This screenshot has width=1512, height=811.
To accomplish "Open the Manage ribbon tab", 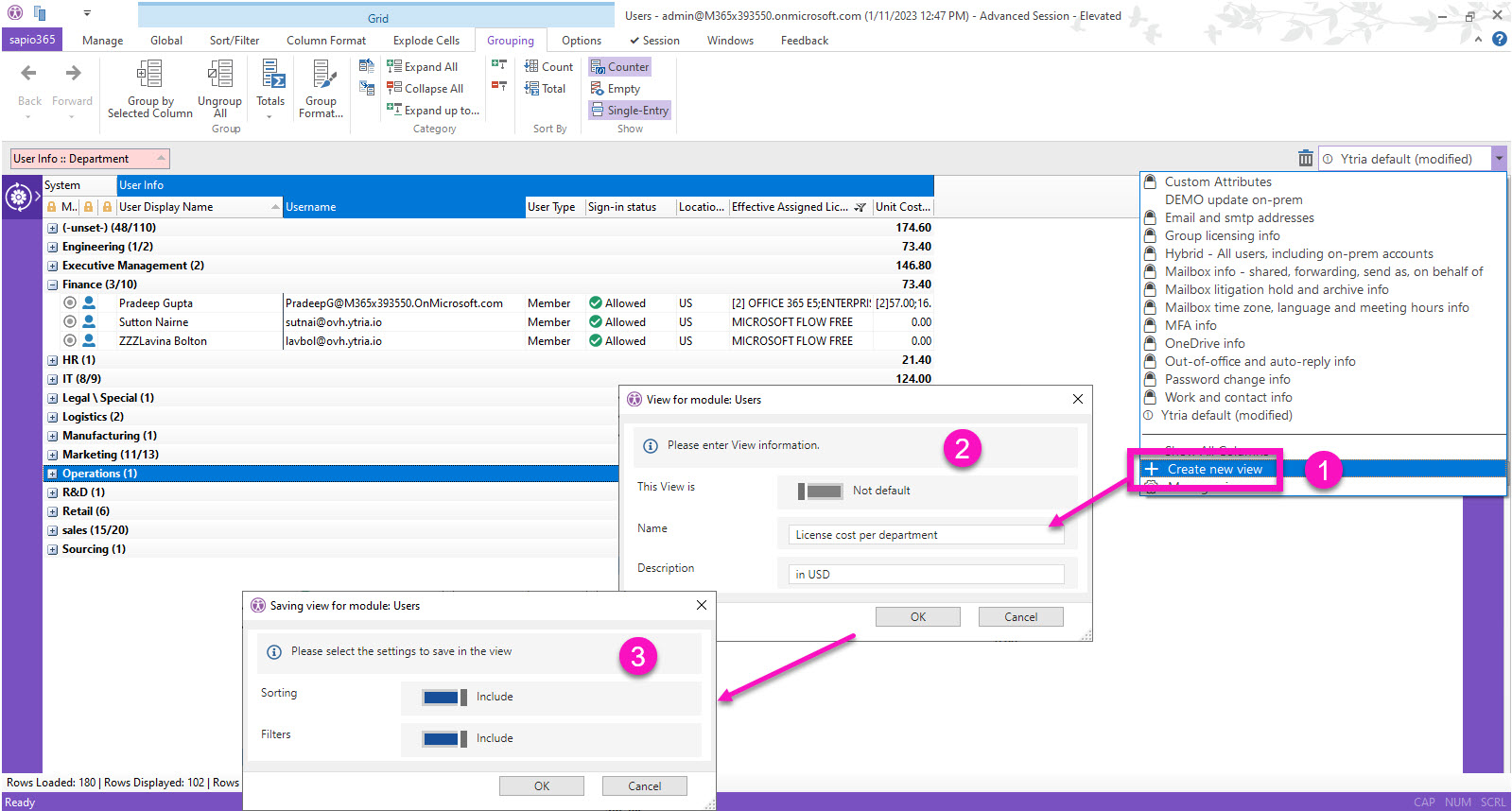I will pos(102,40).
